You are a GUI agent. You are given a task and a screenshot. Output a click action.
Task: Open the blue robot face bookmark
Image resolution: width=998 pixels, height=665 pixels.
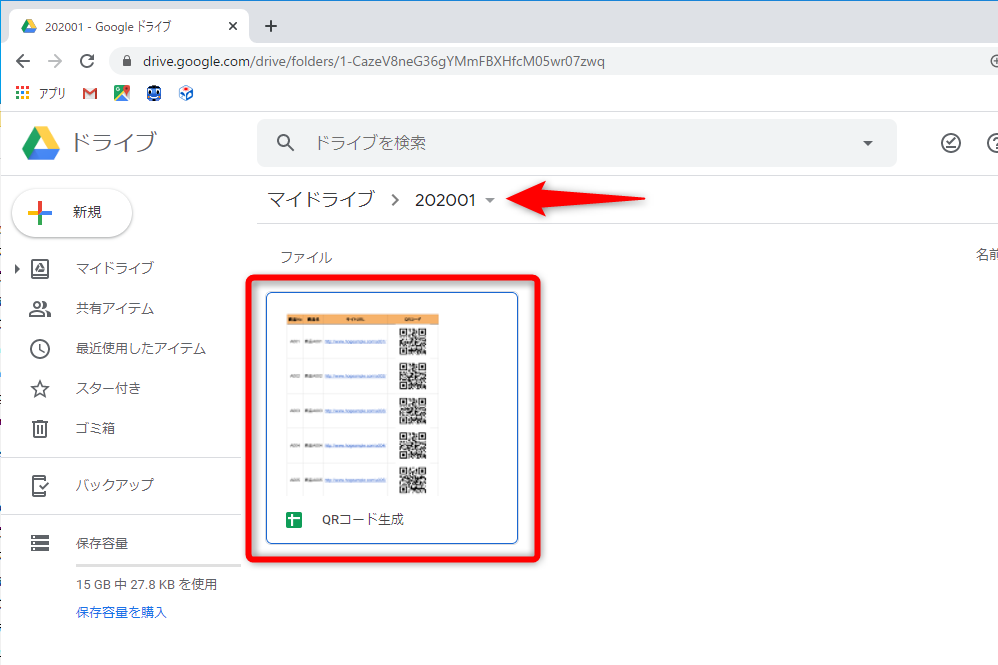(x=154, y=94)
